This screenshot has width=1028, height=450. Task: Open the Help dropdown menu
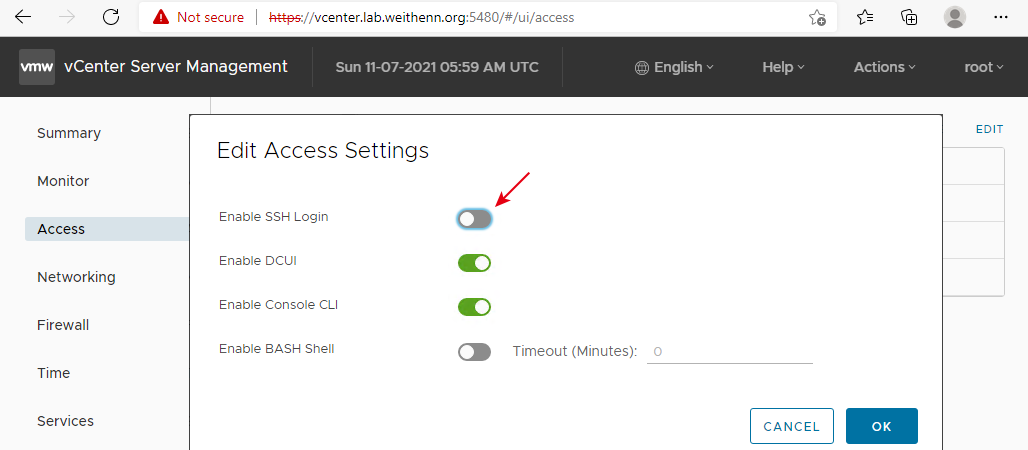point(783,67)
